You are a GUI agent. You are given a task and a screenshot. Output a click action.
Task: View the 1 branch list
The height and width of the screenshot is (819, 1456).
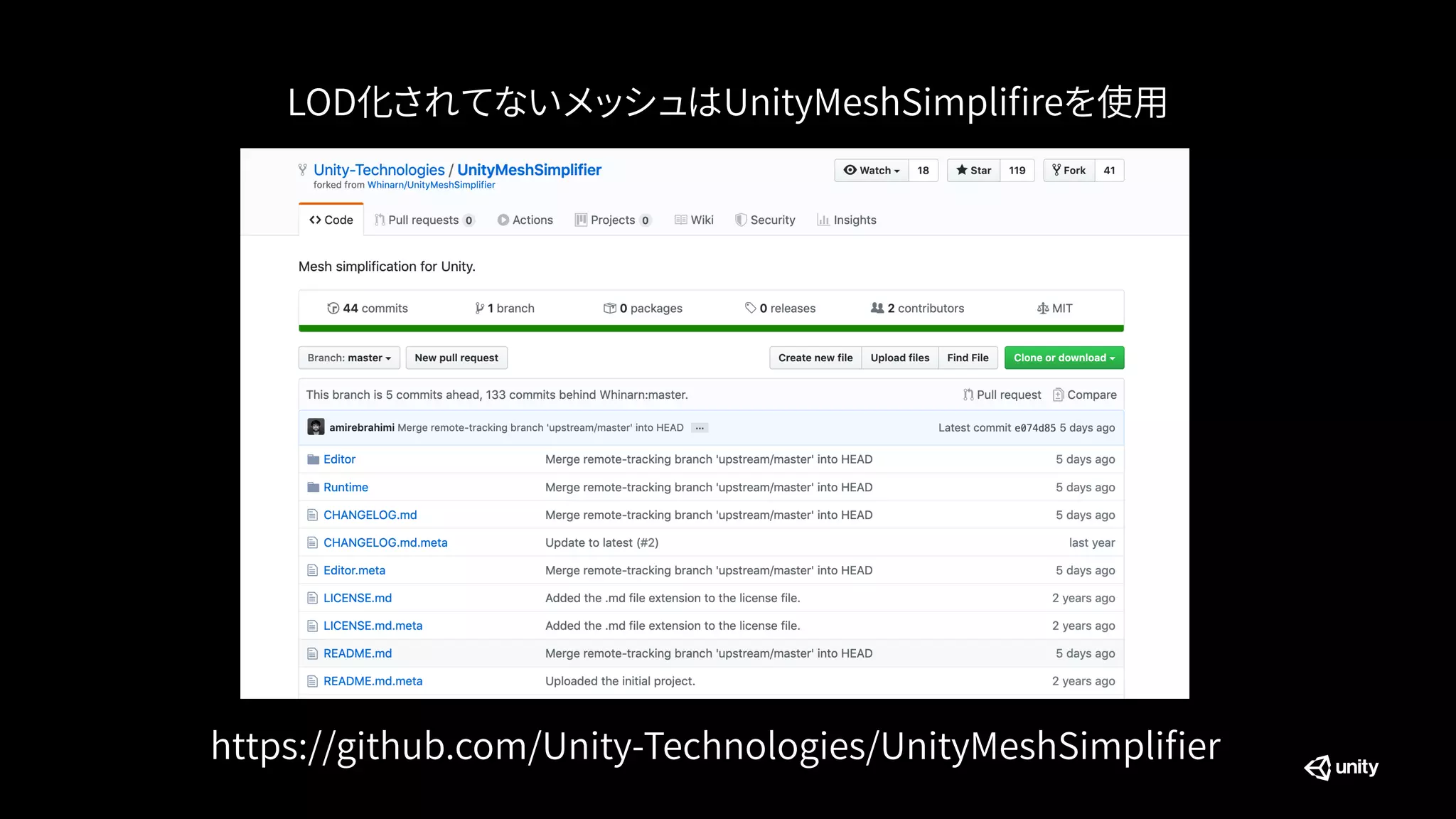click(x=505, y=308)
